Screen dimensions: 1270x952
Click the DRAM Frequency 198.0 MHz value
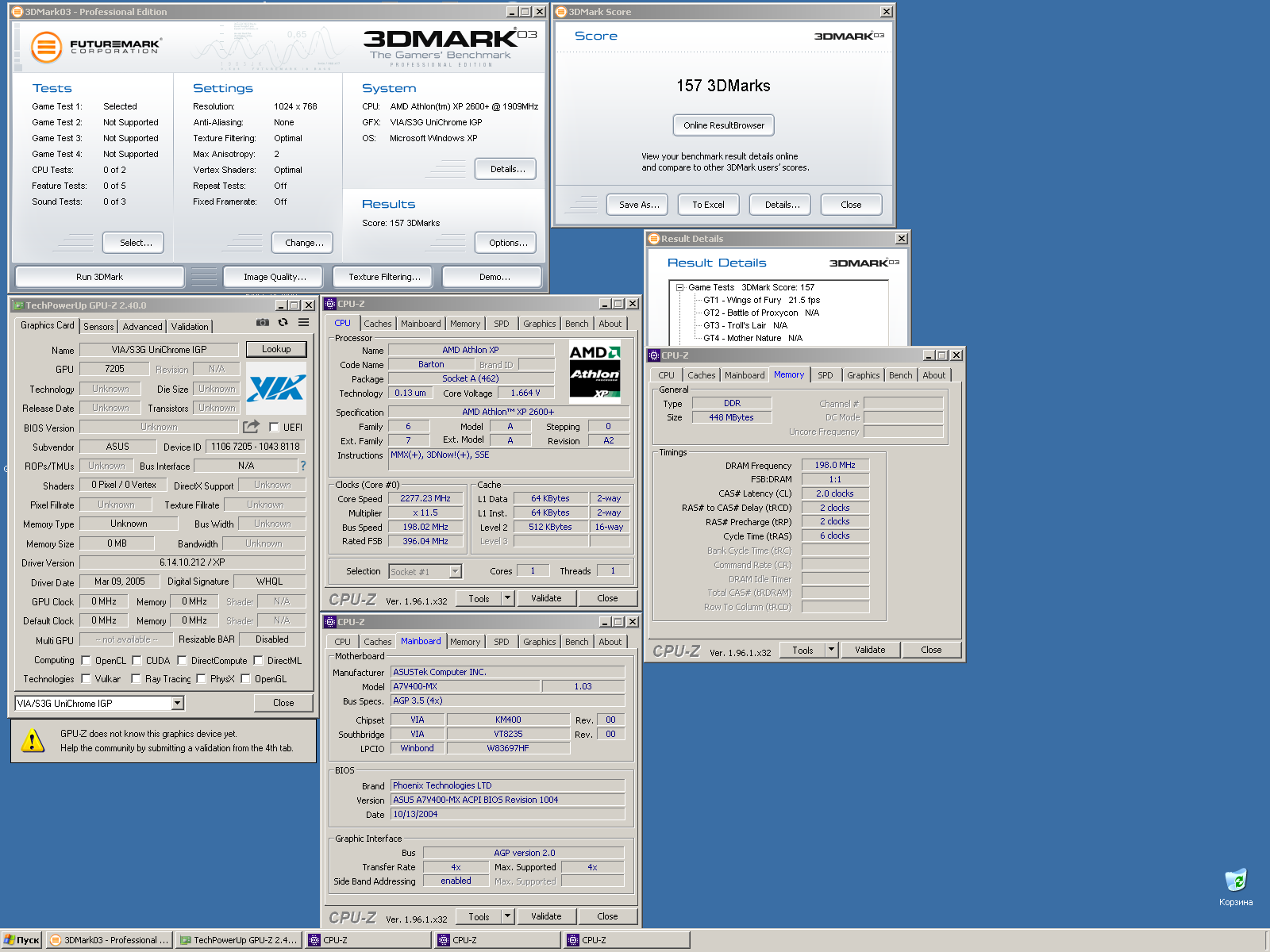(835, 466)
